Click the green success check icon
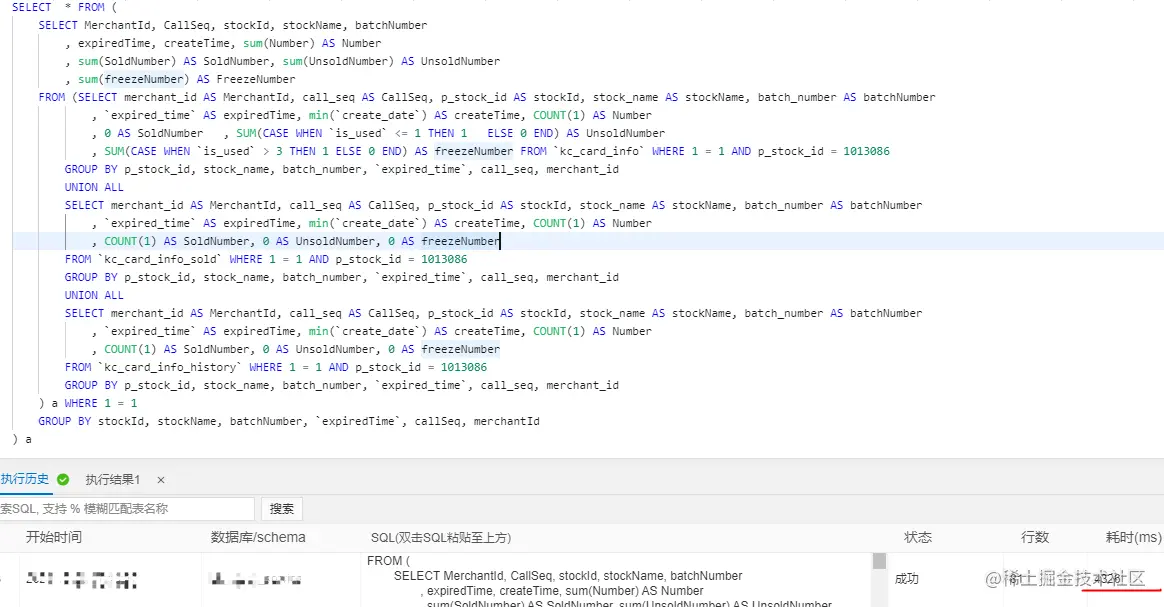The width and height of the screenshot is (1164, 607). click(x=63, y=479)
